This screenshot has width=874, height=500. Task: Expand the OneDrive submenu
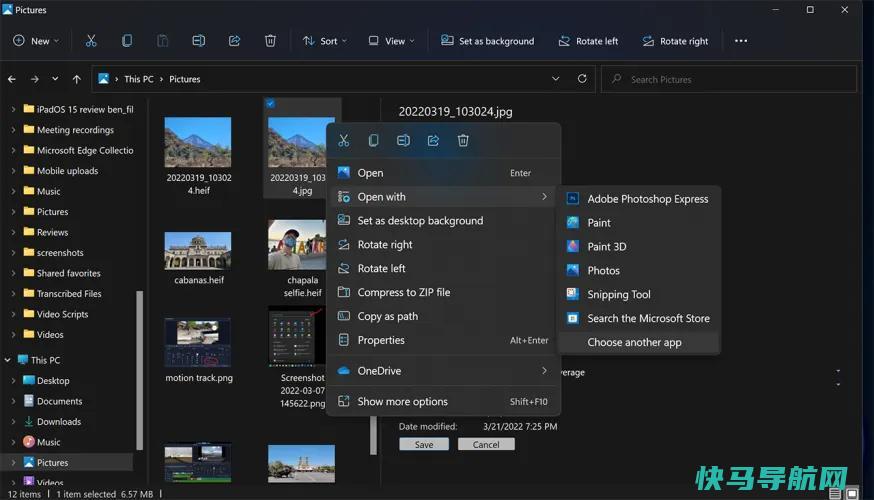443,371
